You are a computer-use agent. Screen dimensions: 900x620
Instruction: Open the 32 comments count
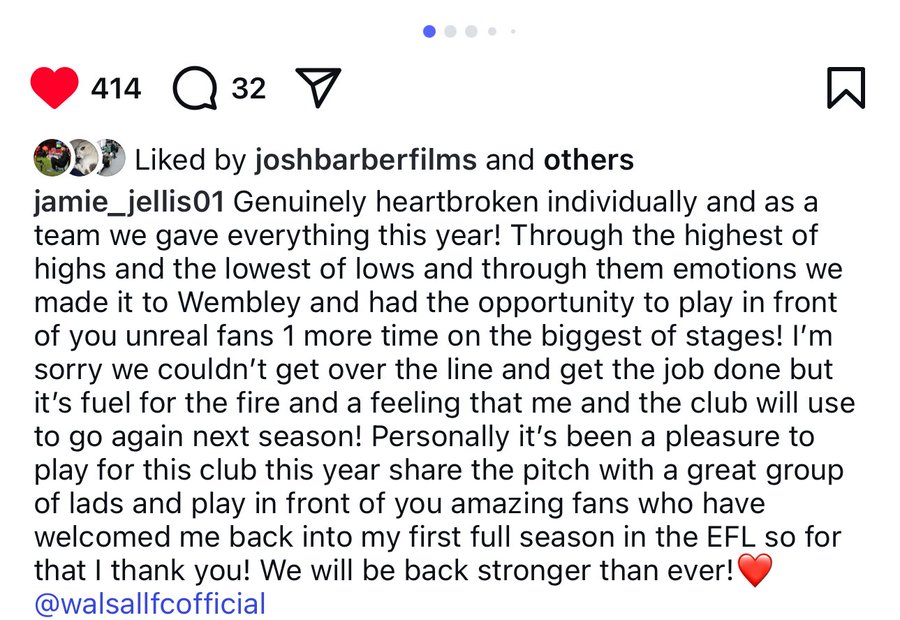(249, 88)
